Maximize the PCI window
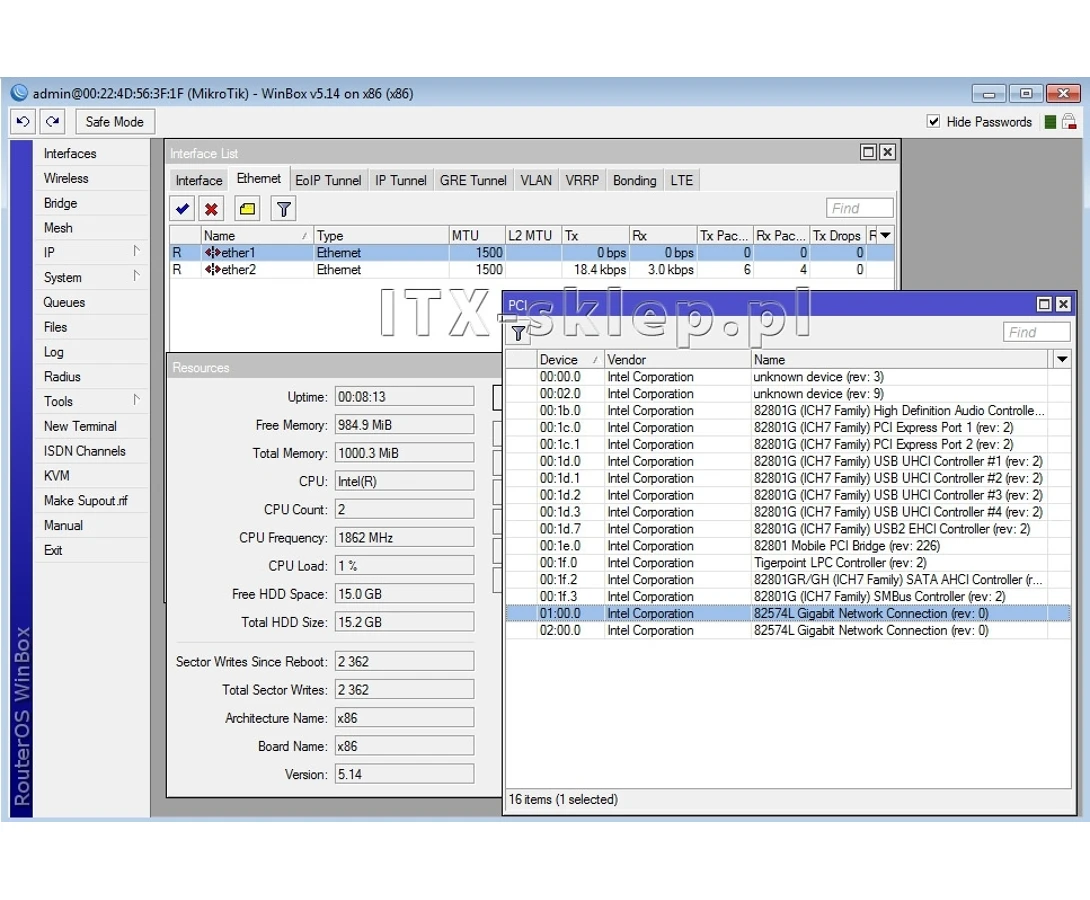 tap(1044, 304)
